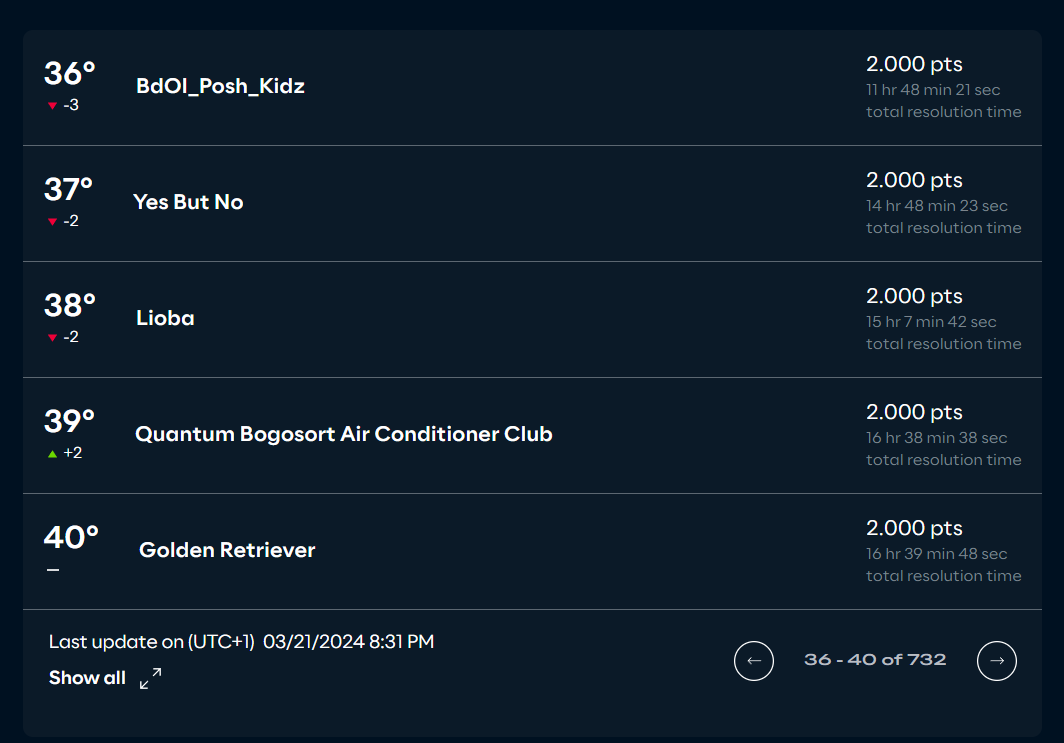Image resolution: width=1064 pixels, height=743 pixels.
Task: Click the red down arrow under rank 36
Action: tap(52, 106)
